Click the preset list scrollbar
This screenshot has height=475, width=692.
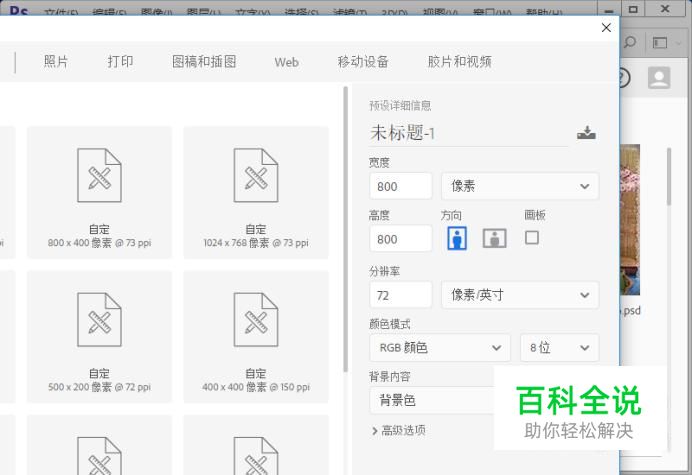346,230
